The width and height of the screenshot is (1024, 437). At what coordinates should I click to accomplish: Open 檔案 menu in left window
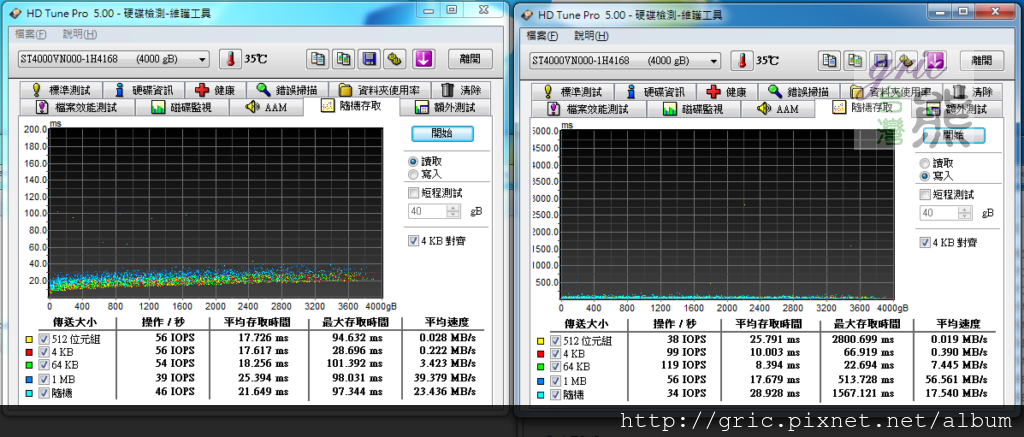tap(31, 34)
